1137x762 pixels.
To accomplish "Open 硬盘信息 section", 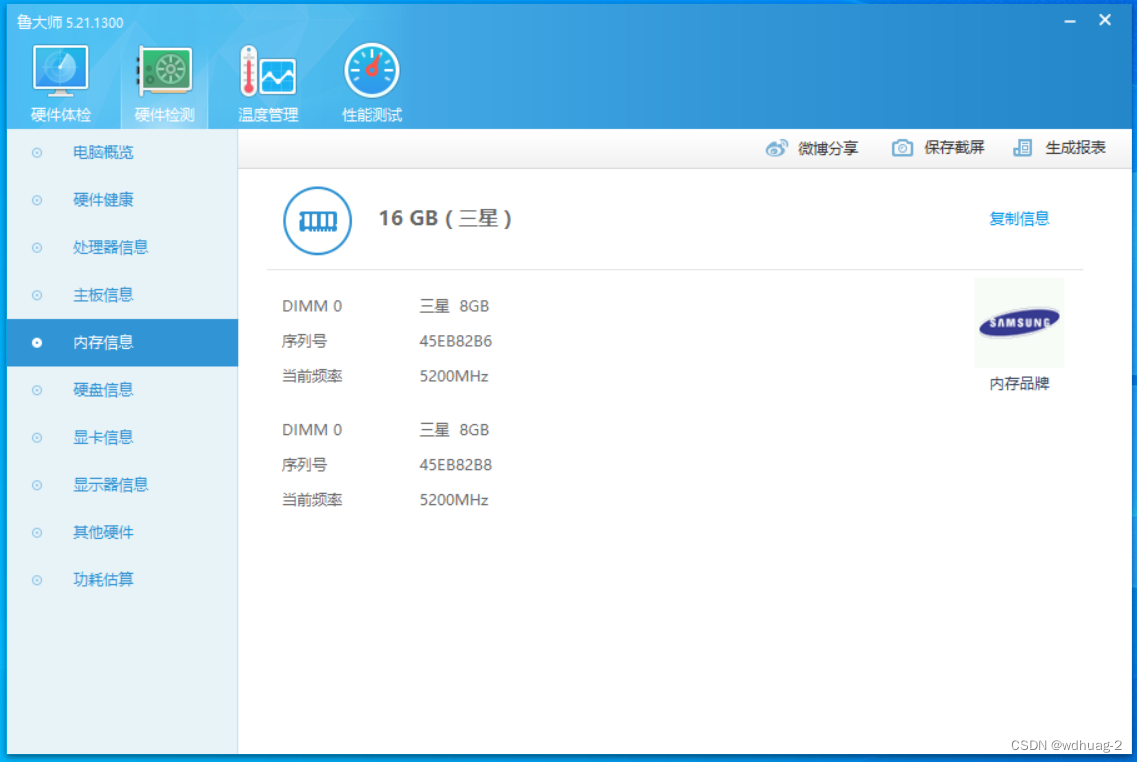I will (103, 389).
